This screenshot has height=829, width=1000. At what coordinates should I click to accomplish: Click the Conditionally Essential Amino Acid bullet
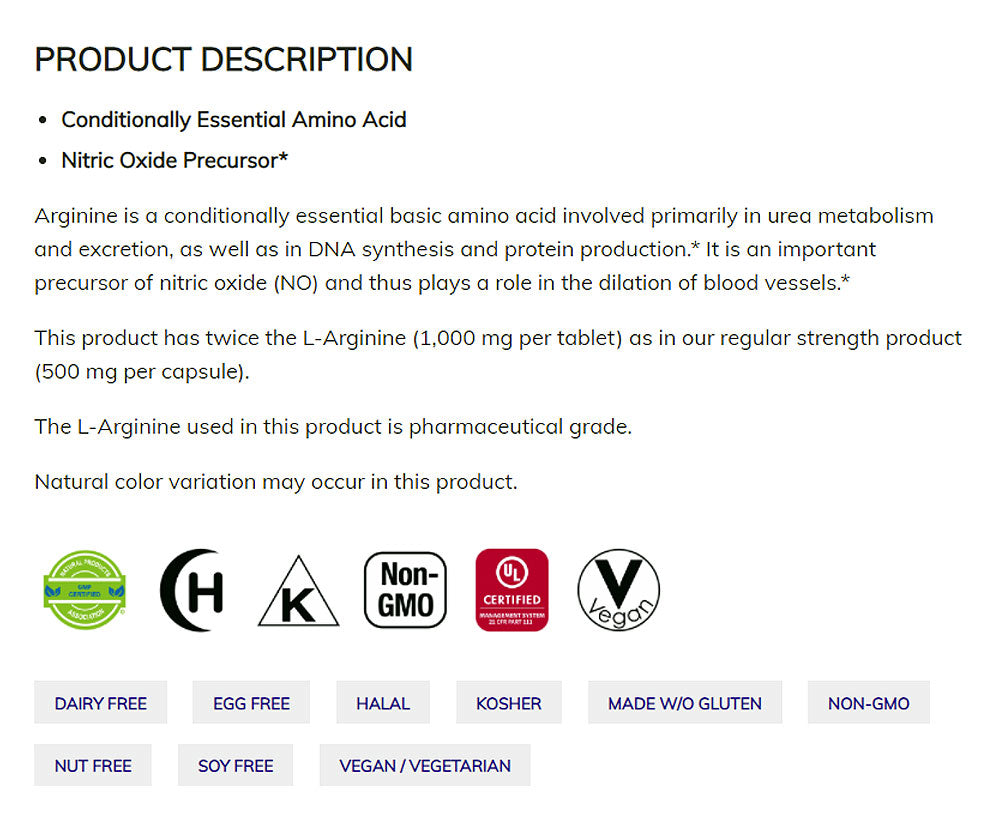[234, 120]
